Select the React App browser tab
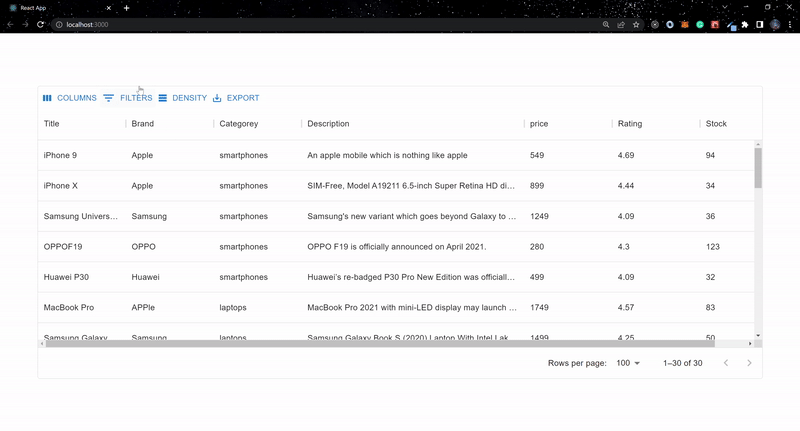 61,8
